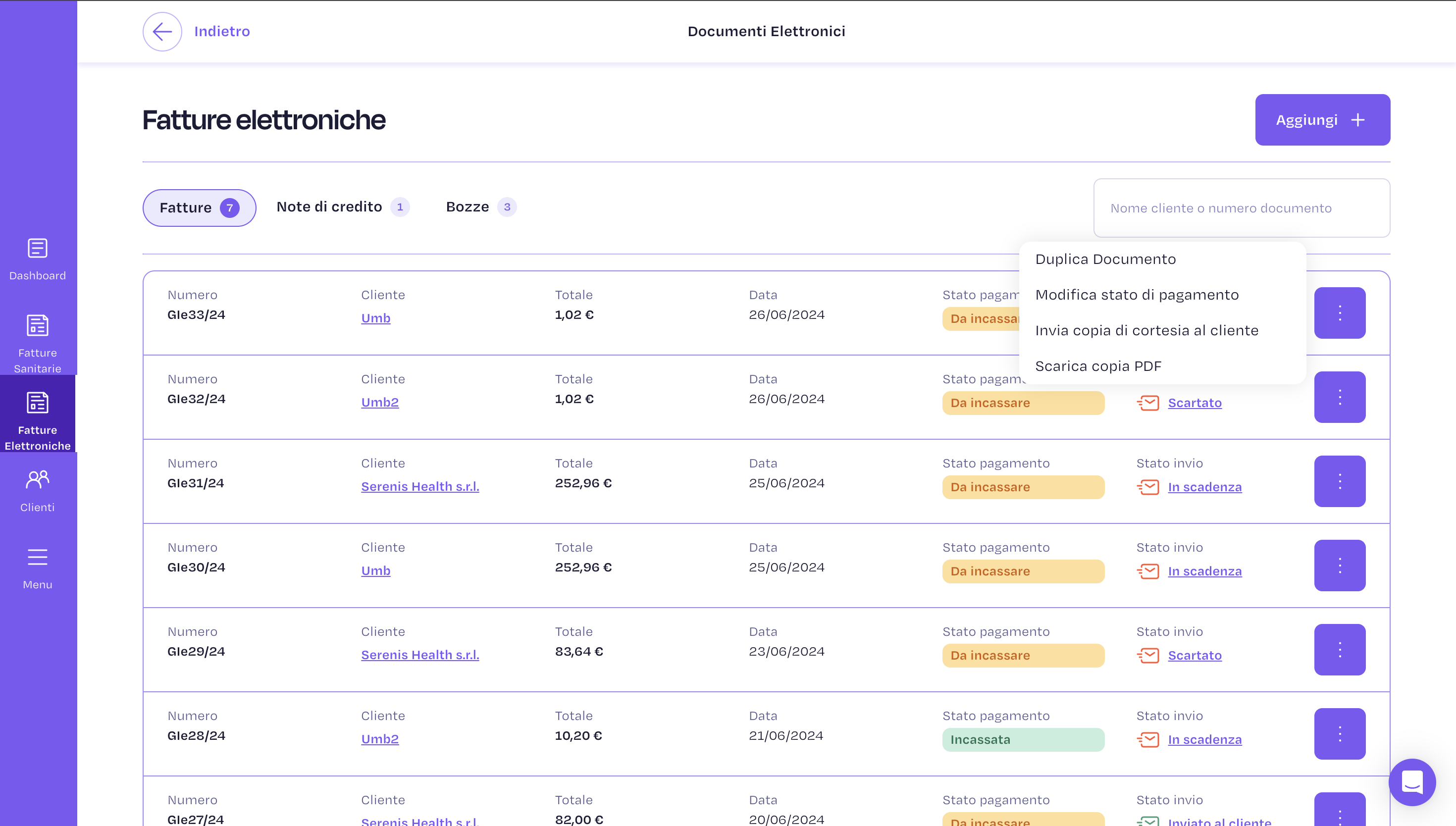Open three-dot menu for Gle30/24
The width and height of the screenshot is (1456, 826).
pyautogui.click(x=1339, y=565)
